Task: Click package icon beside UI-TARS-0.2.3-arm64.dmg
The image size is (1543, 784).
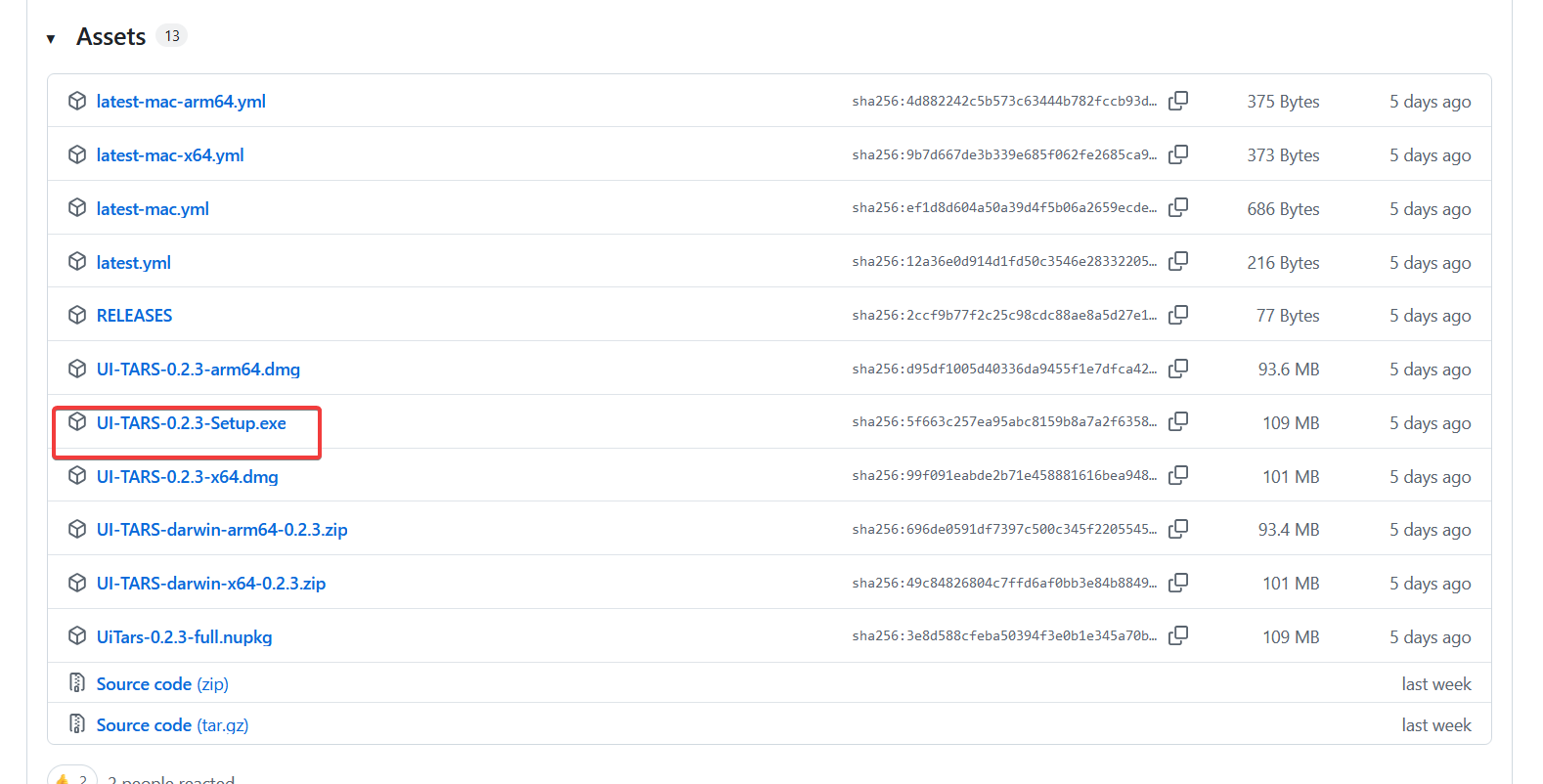Action: (x=77, y=369)
